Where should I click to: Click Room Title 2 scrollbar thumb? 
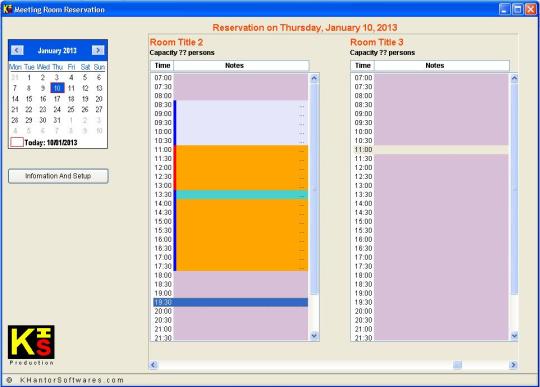(314, 189)
